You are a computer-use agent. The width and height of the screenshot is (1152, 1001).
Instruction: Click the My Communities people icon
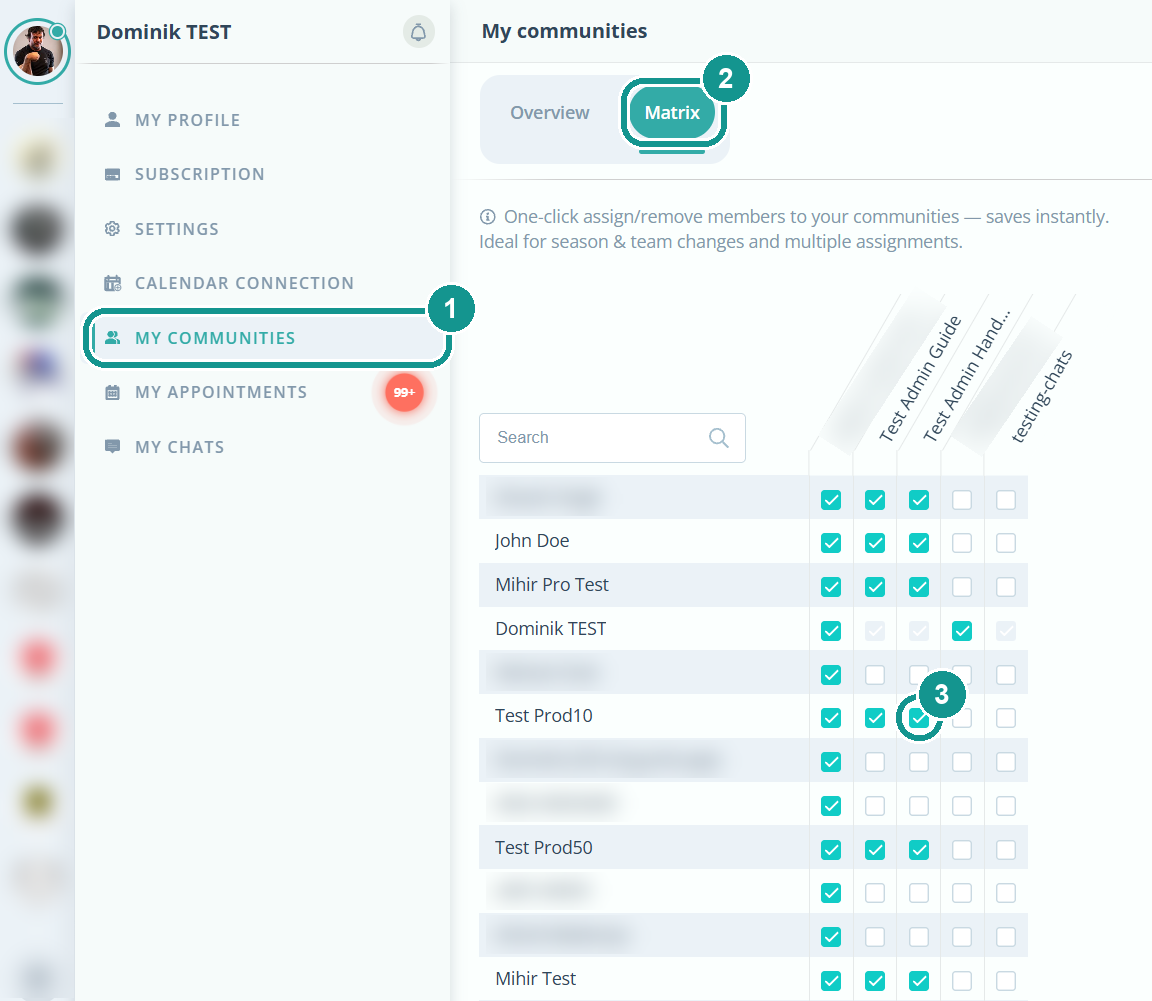coord(112,337)
